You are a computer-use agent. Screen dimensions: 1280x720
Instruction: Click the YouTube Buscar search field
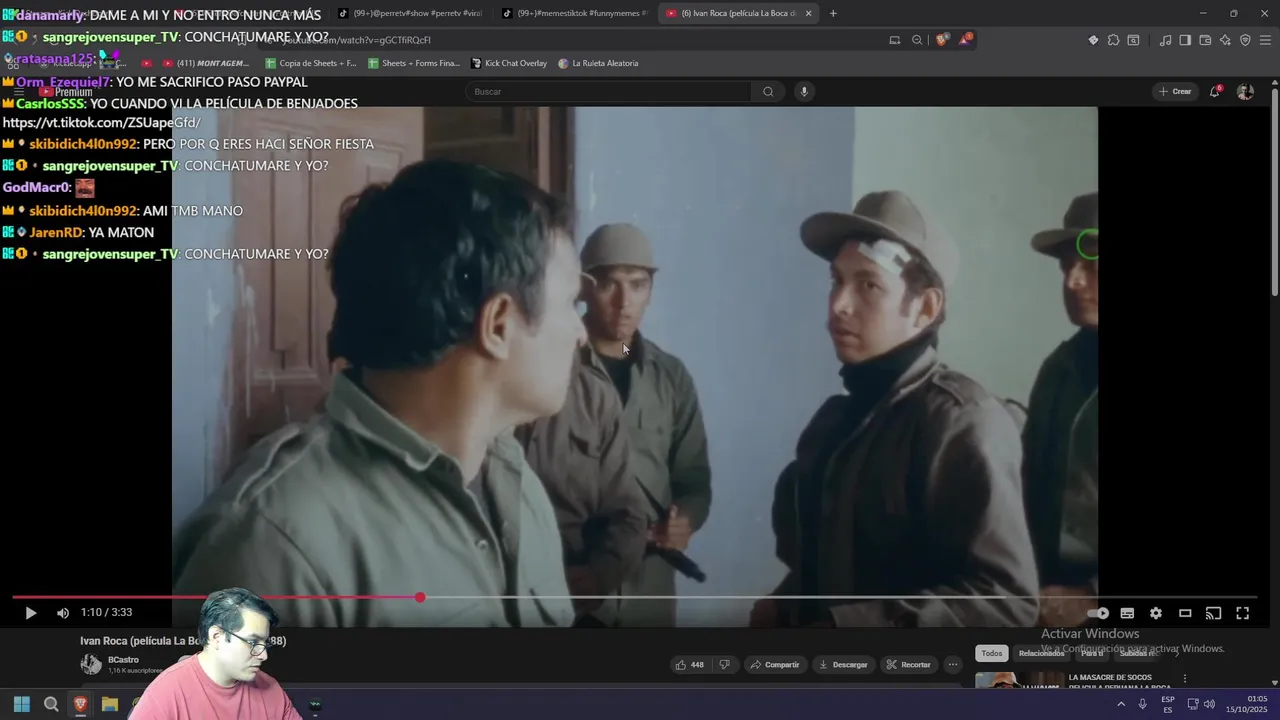click(x=609, y=92)
